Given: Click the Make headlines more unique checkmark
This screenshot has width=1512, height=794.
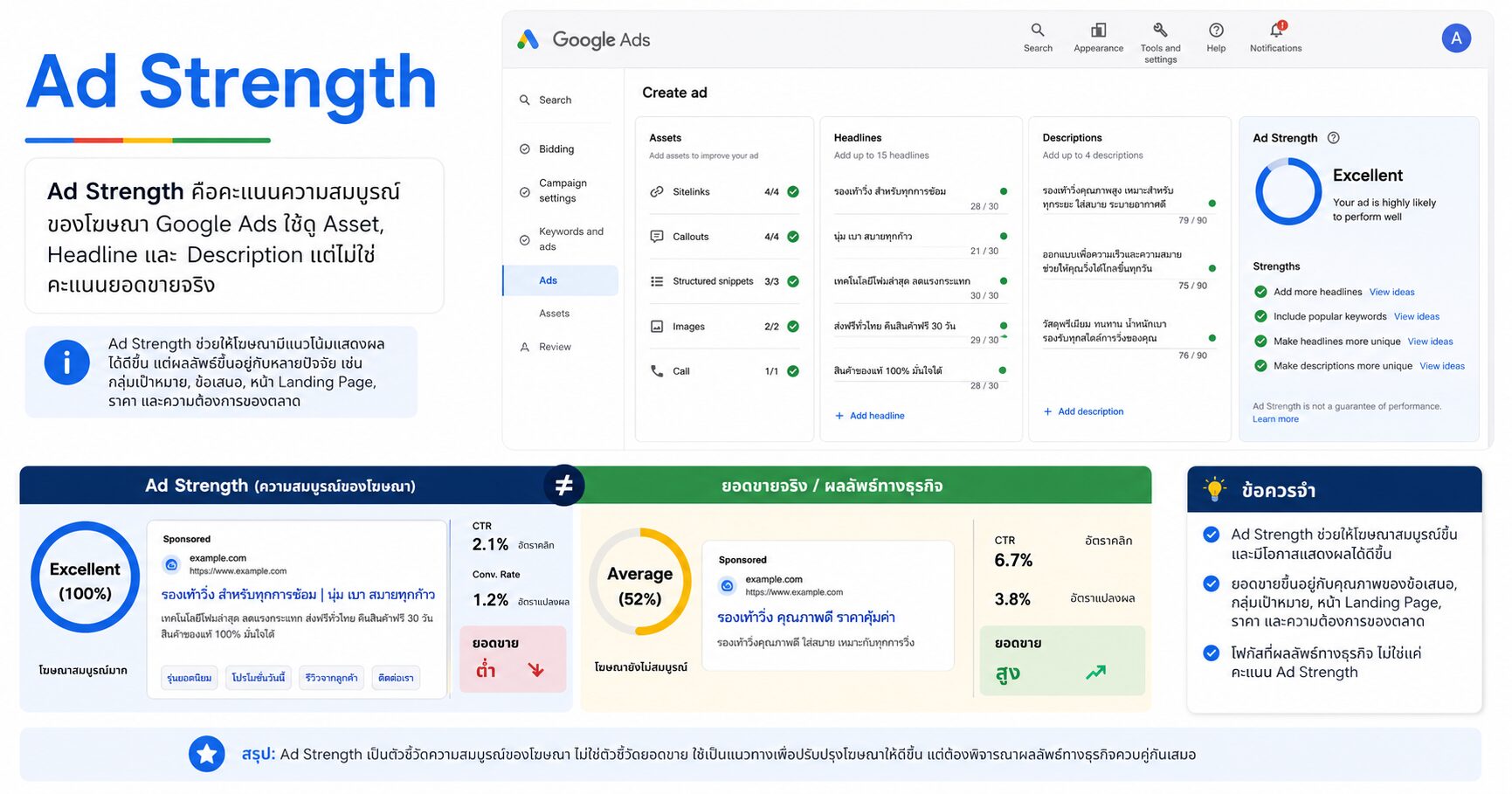Looking at the screenshot, I should (x=1260, y=342).
